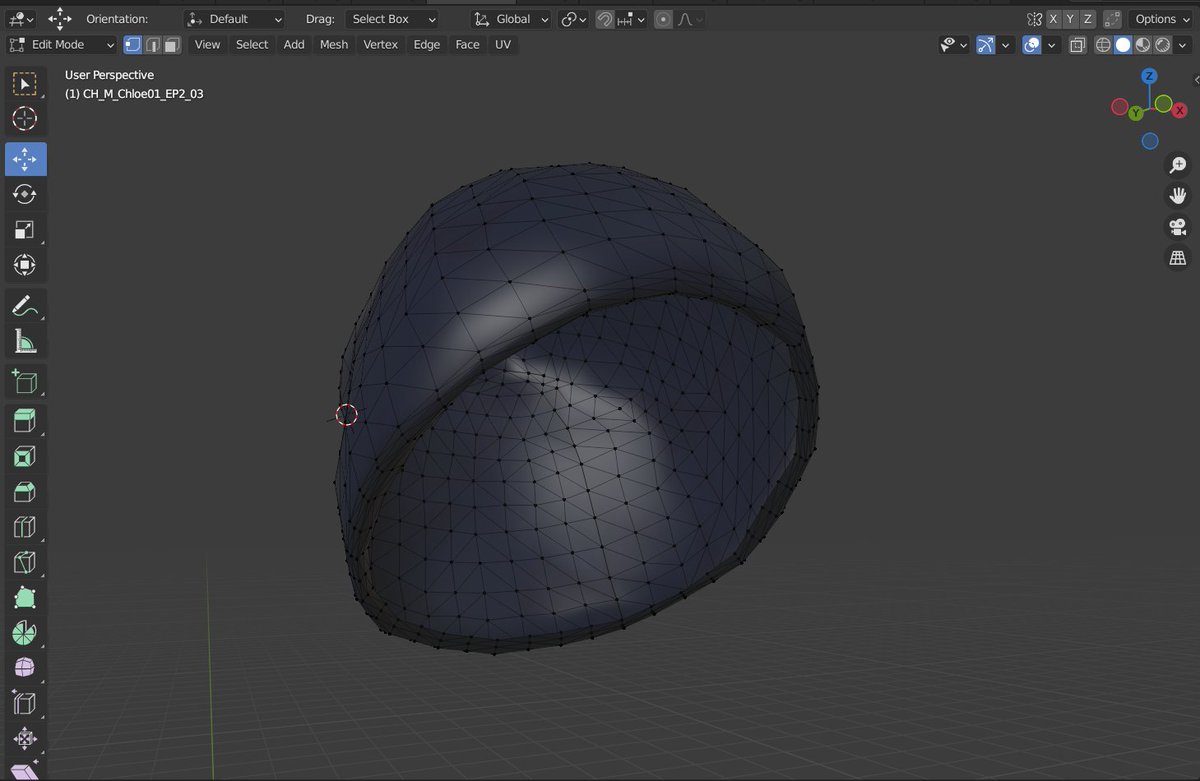1200x781 pixels.
Task: Open the object visibility eye dropdown
Action: coord(954,45)
